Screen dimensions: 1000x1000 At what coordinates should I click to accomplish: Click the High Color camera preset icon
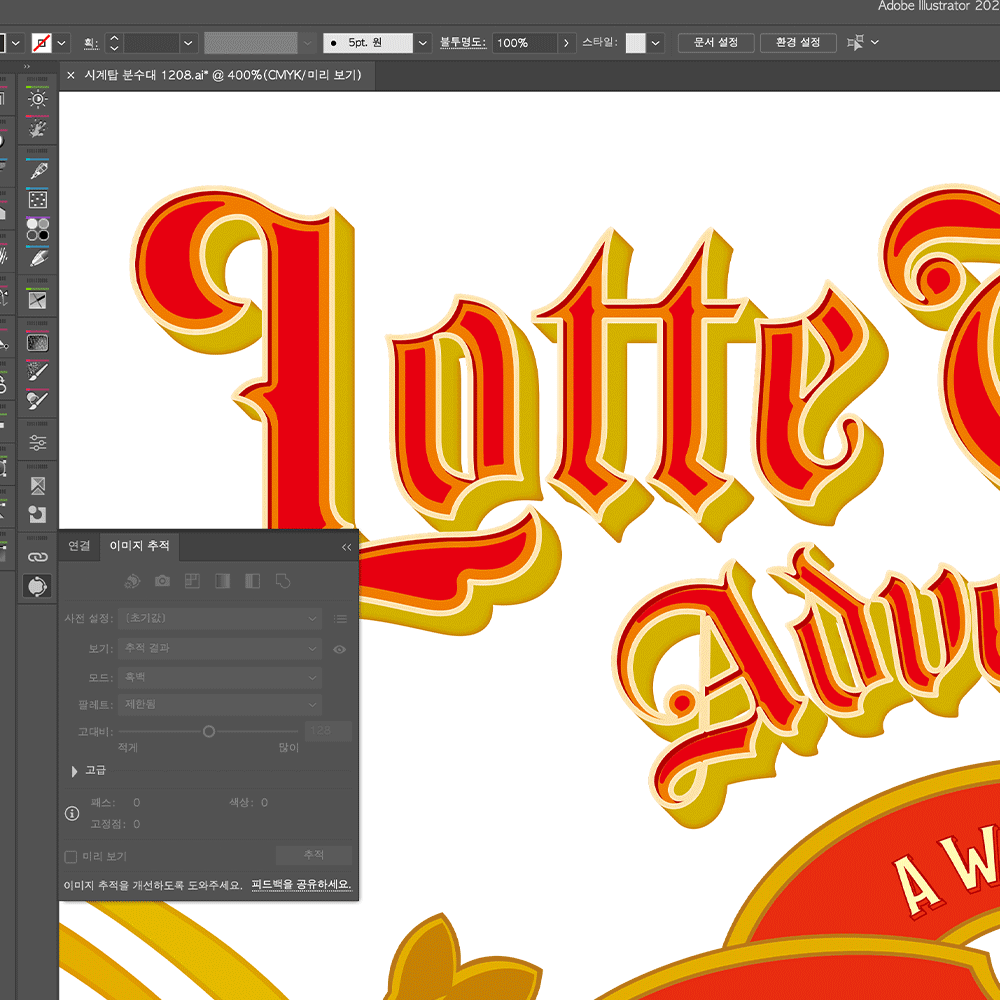click(162, 581)
